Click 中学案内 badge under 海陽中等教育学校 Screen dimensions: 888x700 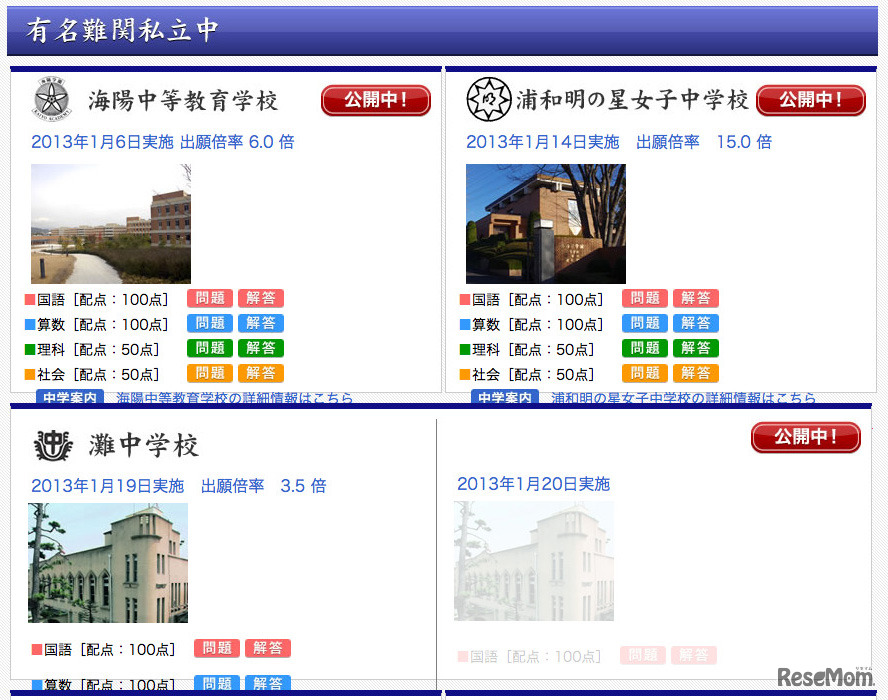coord(70,398)
